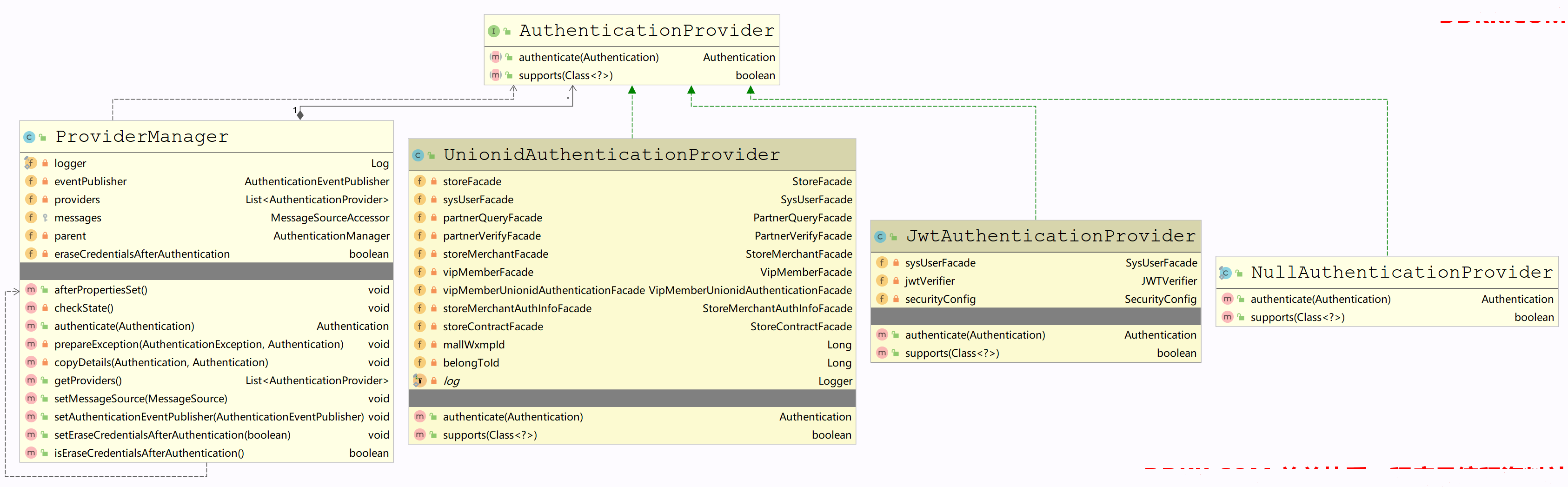The height and width of the screenshot is (487, 1568).
Task: Select the UnionidAuthenticationProvider class title
Action: 611,155
